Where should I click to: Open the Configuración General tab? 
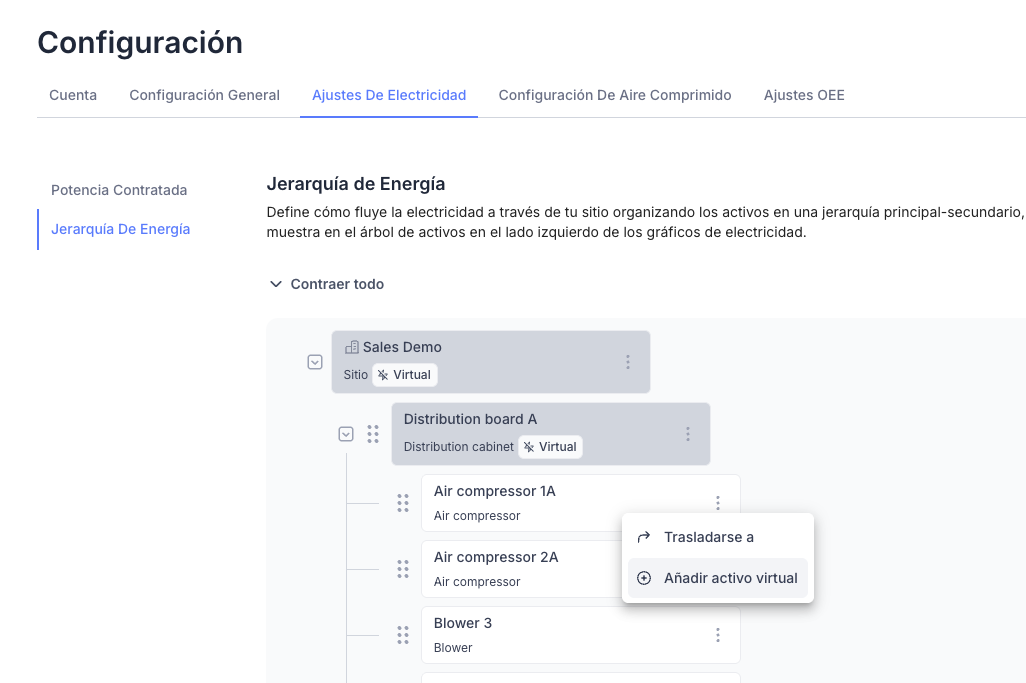[204, 95]
